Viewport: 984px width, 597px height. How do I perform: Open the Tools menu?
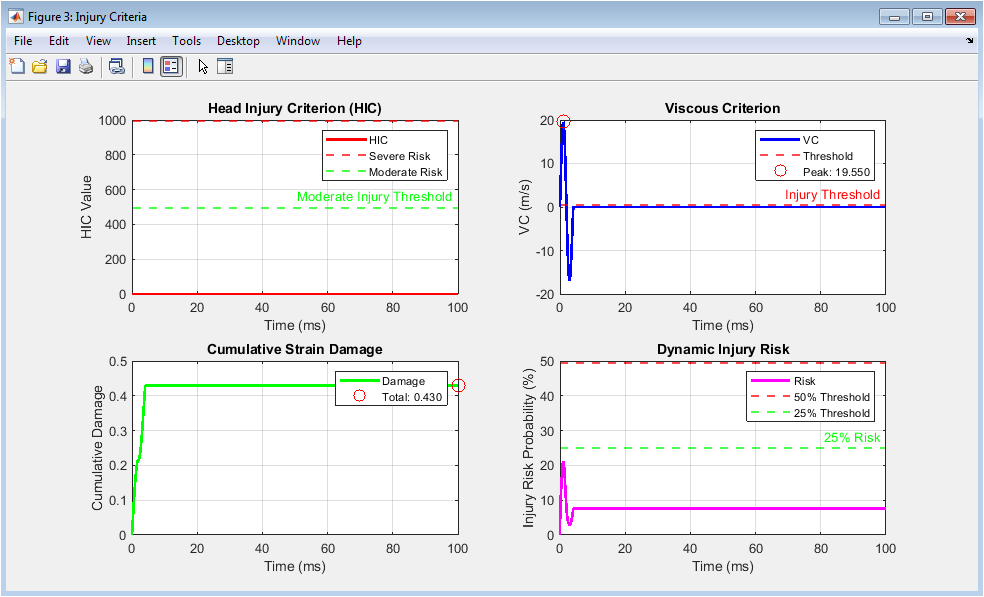[186, 41]
